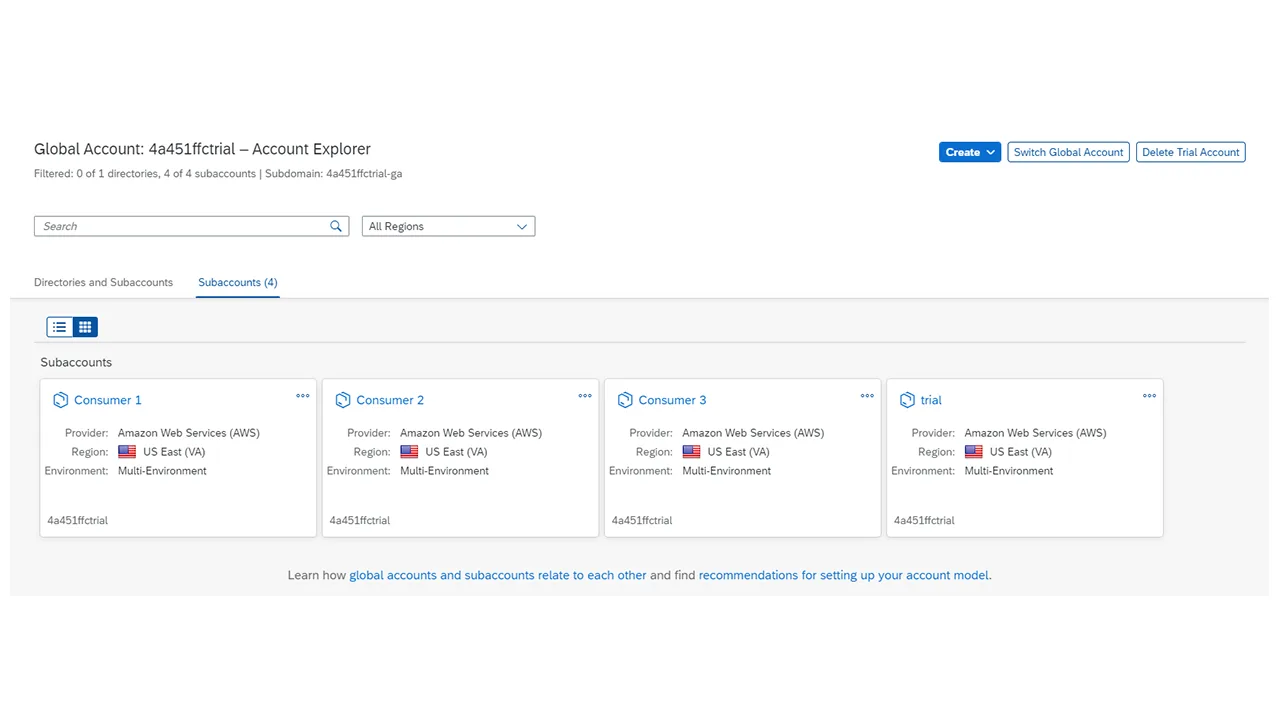1280x720 pixels.
Task: Open the Consumer 2 subaccount link
Action: click(x=390, y=400)
